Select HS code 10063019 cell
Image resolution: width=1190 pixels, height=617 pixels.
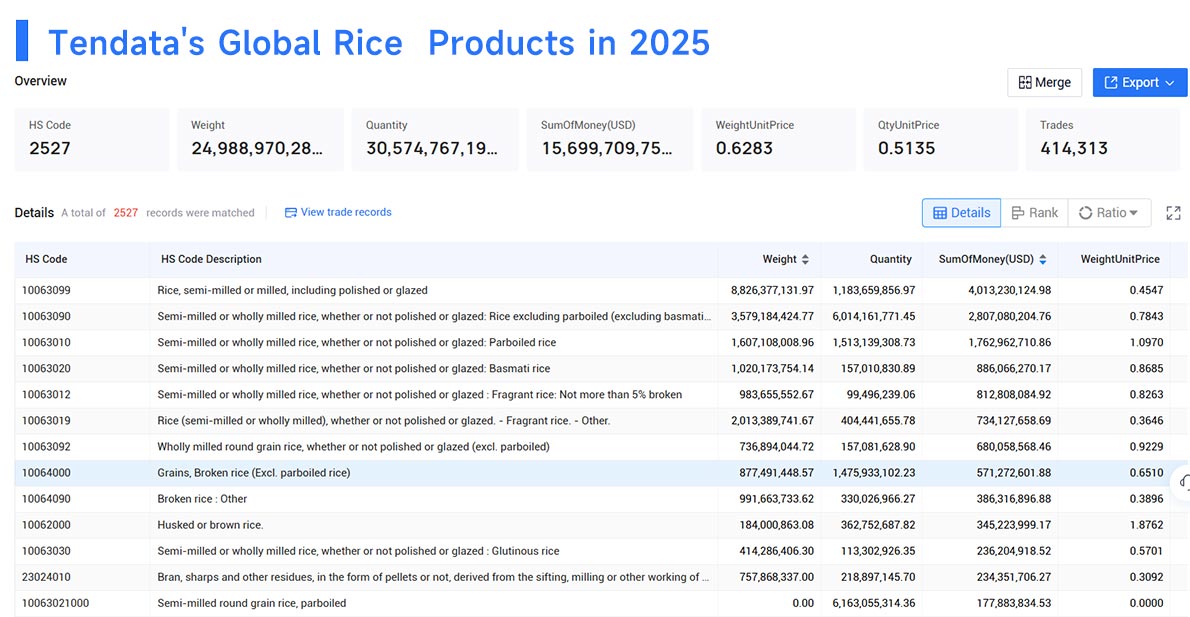pos(46,420)
